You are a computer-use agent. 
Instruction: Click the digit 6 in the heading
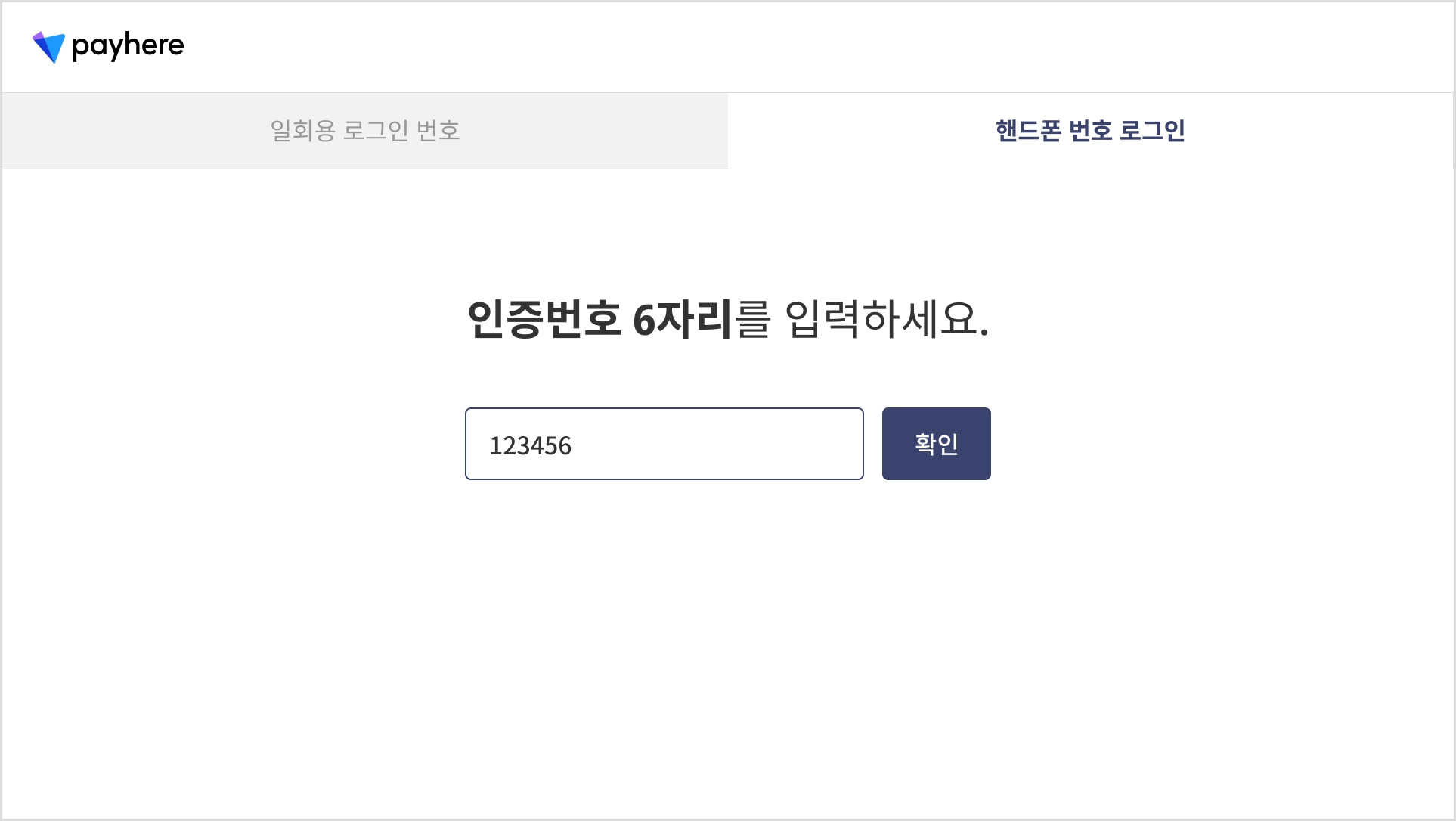643,320
